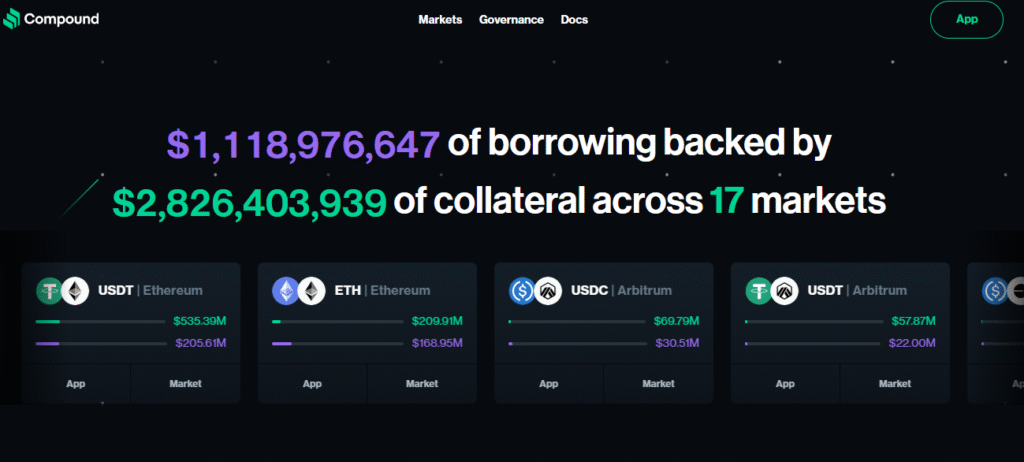This screenshot has height=462, width=1024.
Task: Click the Tether icon on USDT Ethereum card
Action: coord(49,291)
